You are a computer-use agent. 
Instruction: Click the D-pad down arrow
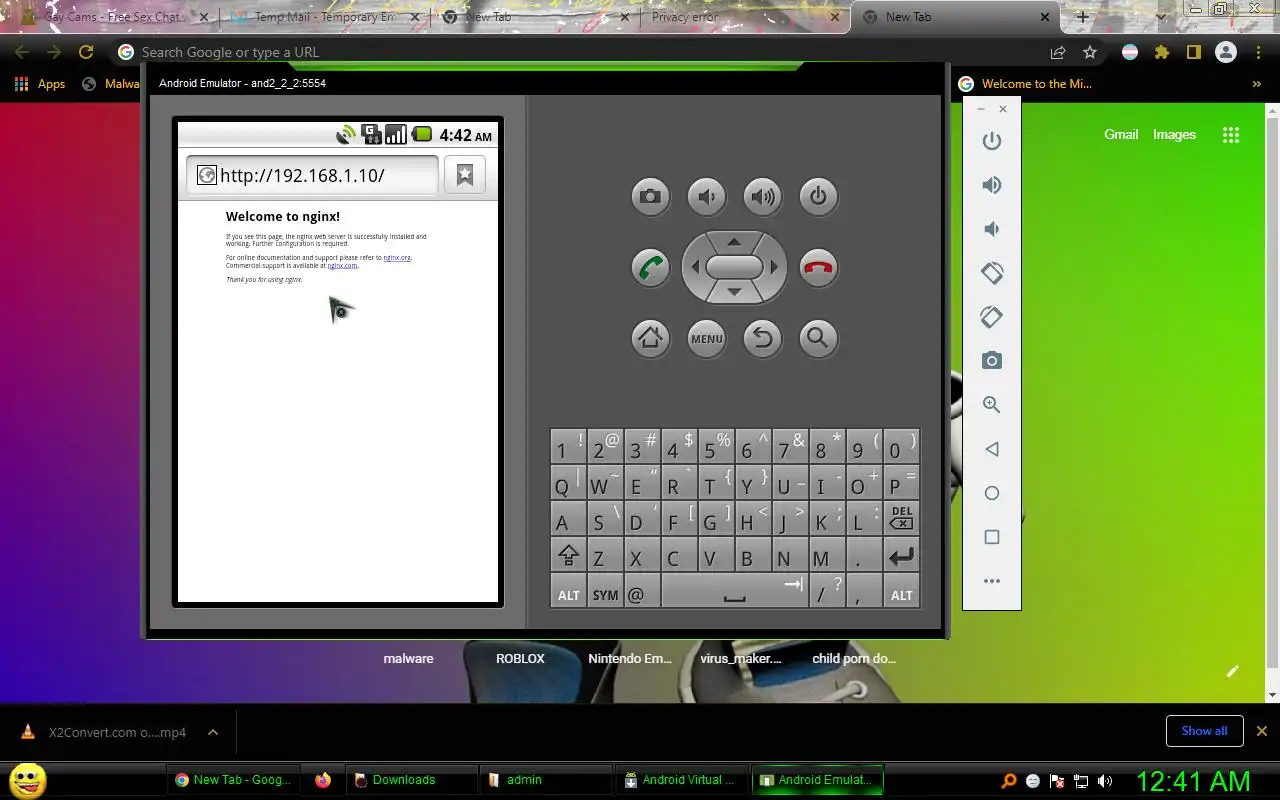[x=734, y=292]
